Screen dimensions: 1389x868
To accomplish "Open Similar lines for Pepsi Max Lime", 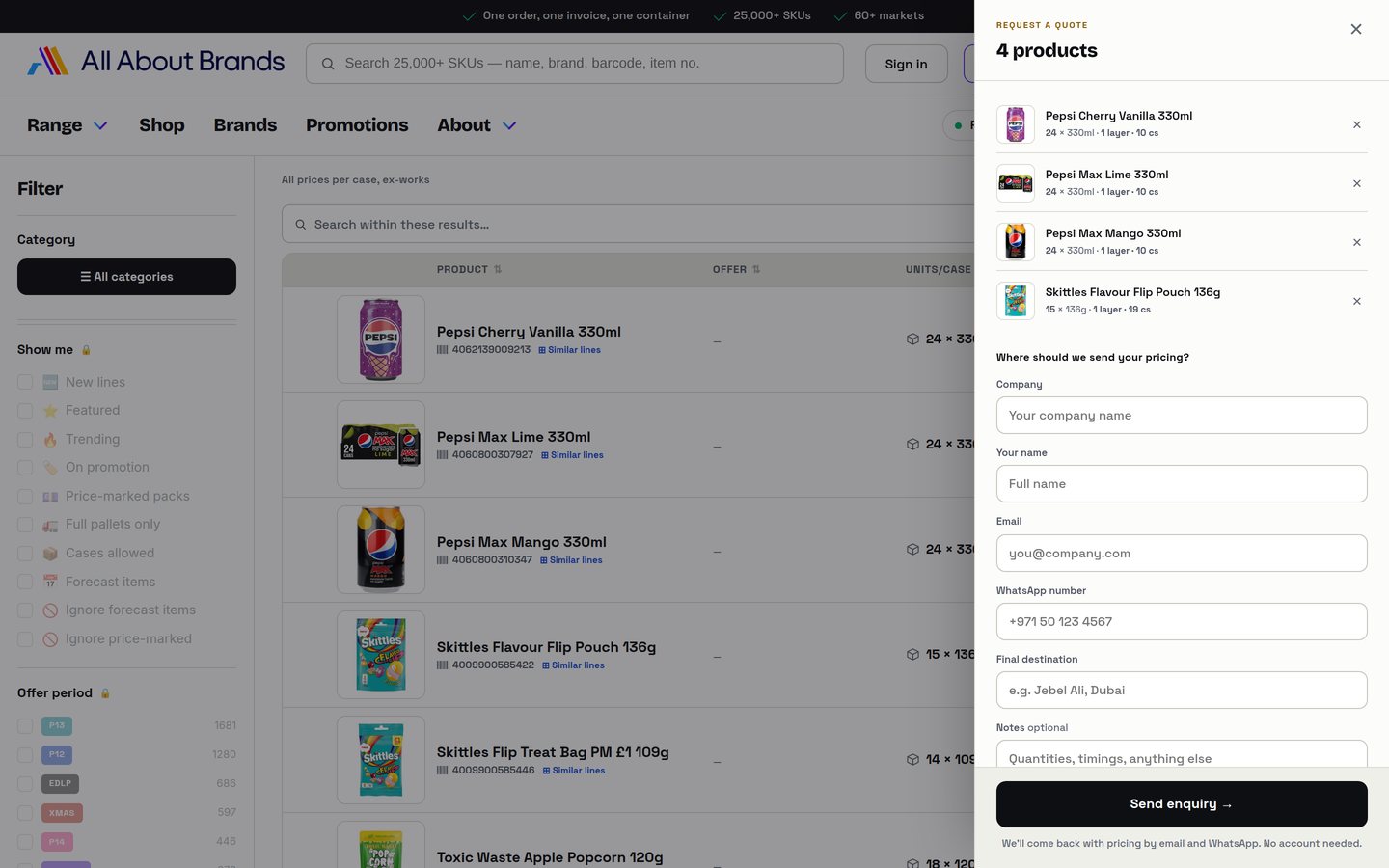I will point(572,455).
